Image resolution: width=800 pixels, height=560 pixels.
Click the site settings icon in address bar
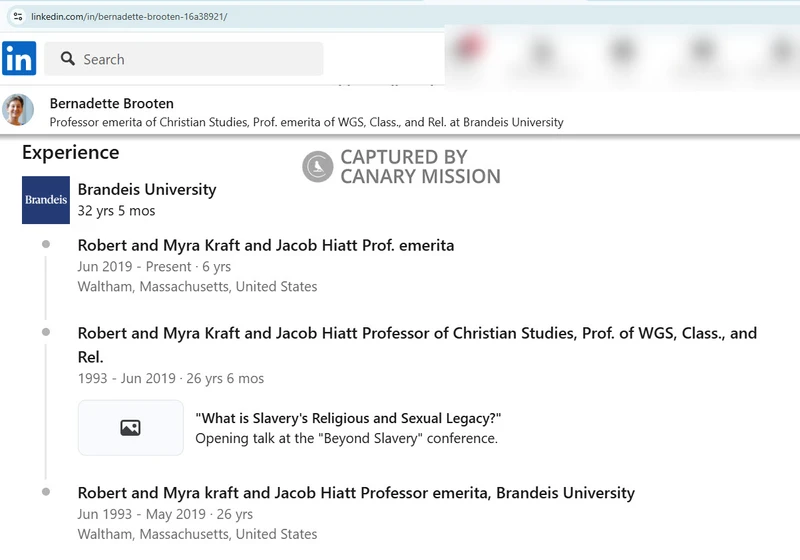pyautogui.click(x=18, y=16)
